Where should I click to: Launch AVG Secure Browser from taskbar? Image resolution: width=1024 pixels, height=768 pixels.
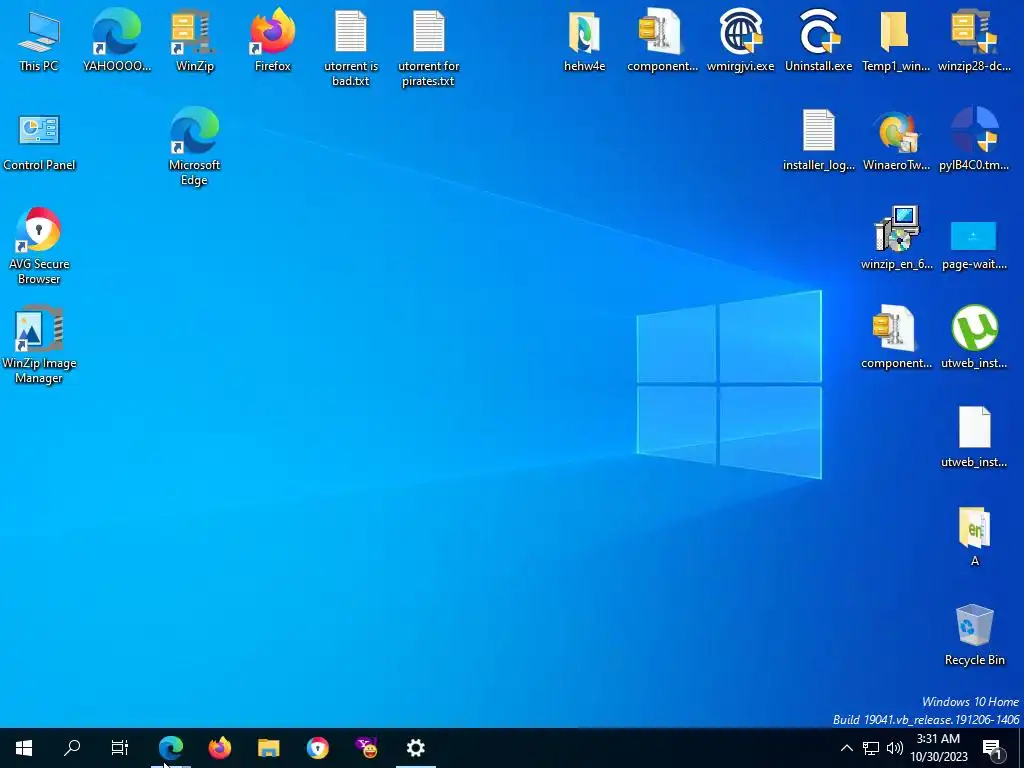click(317, 748)
